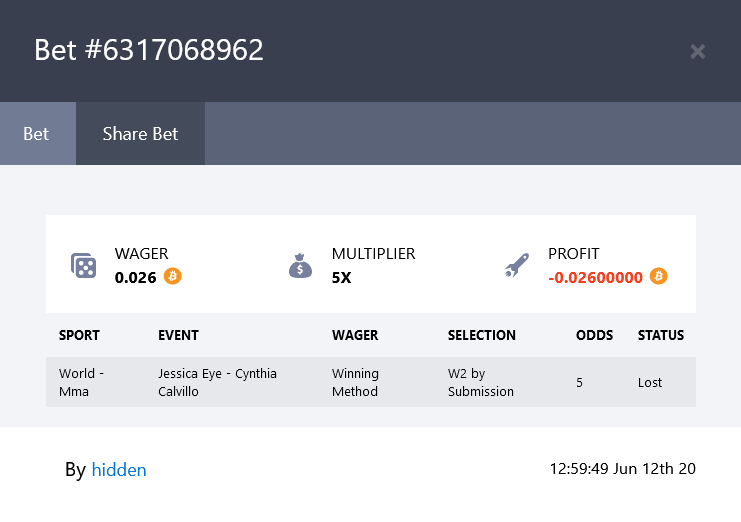Close the bet details dialog
The height and width of the screenshot is (522, 741).
[x=698, y=51]
